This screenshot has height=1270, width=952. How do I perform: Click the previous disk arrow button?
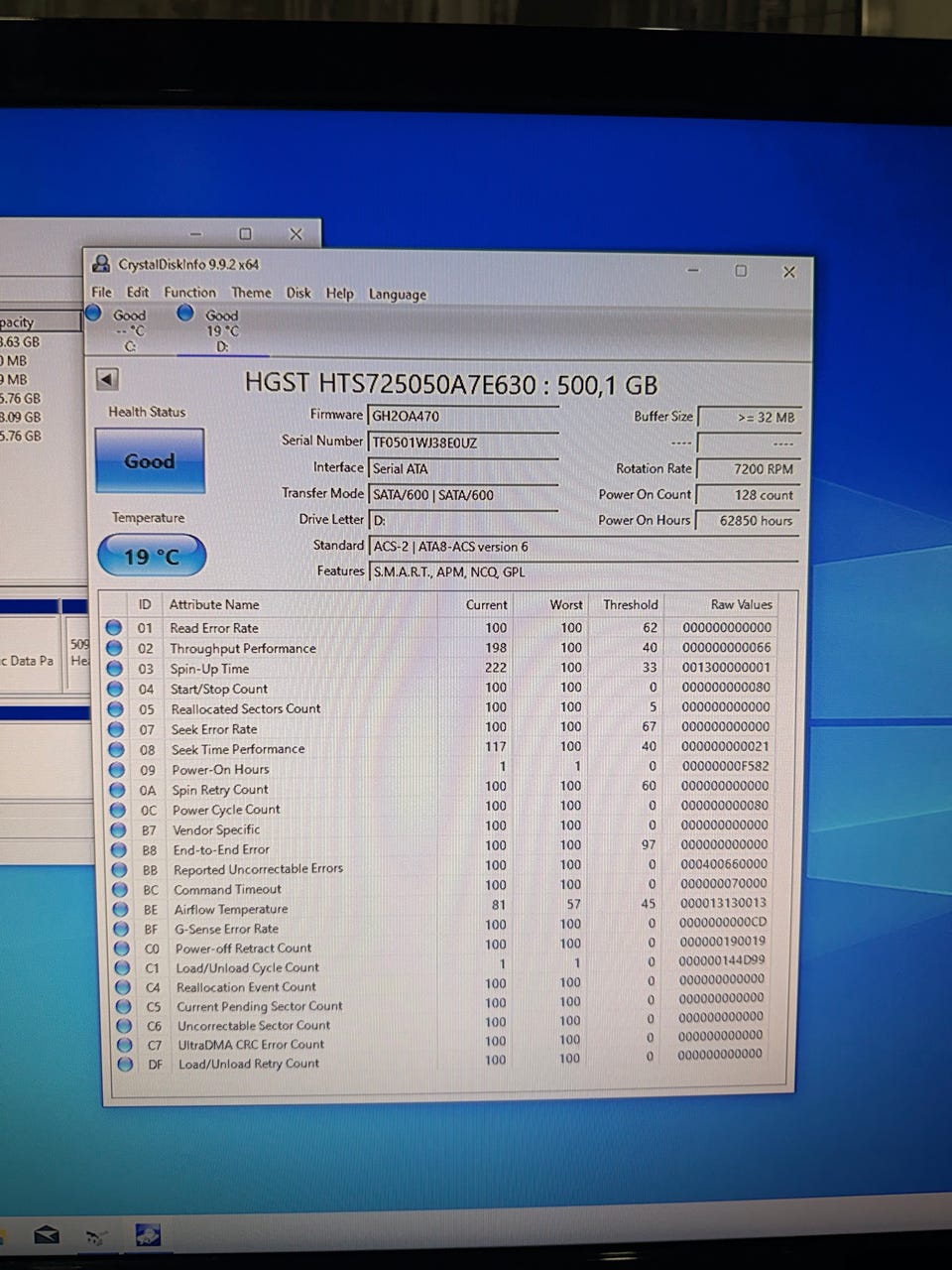coord(107,379)
